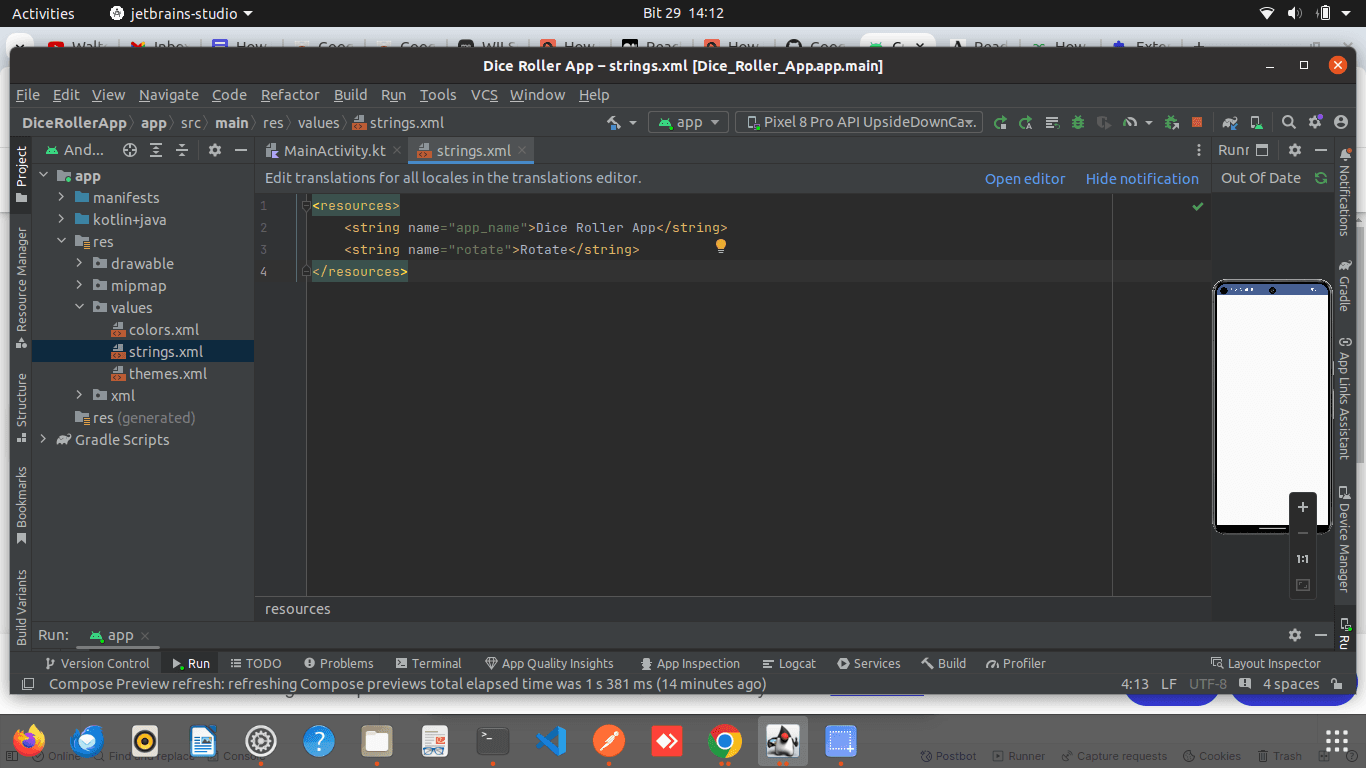Viewport: 1366px width, 768px height.
Task: Click the green Debug app bug icon
Action: (1078, 122)
